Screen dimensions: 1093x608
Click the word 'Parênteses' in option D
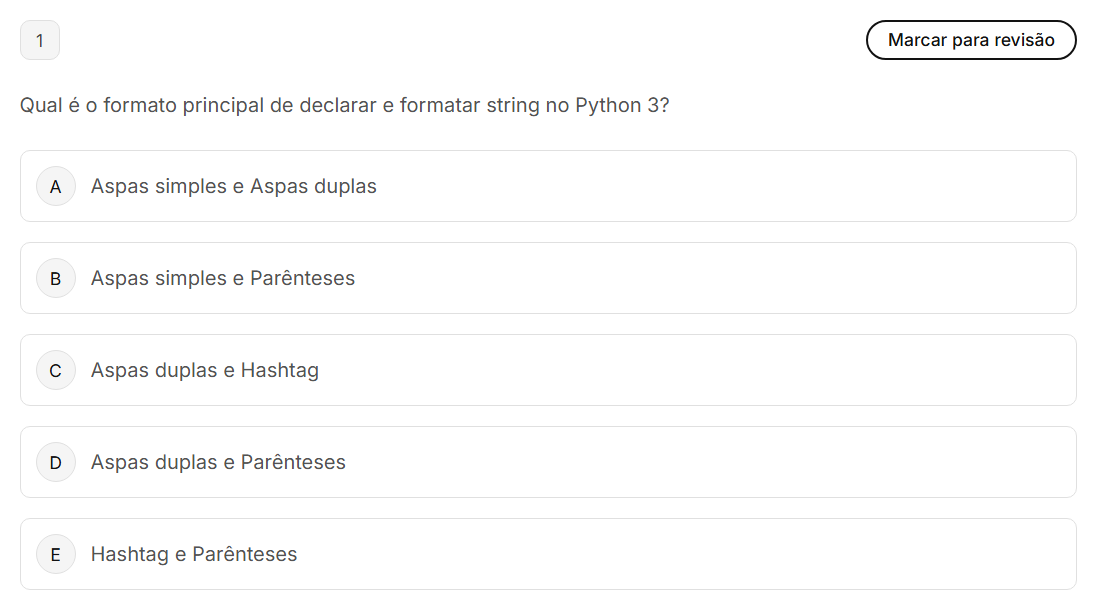[x=293, y=462]
